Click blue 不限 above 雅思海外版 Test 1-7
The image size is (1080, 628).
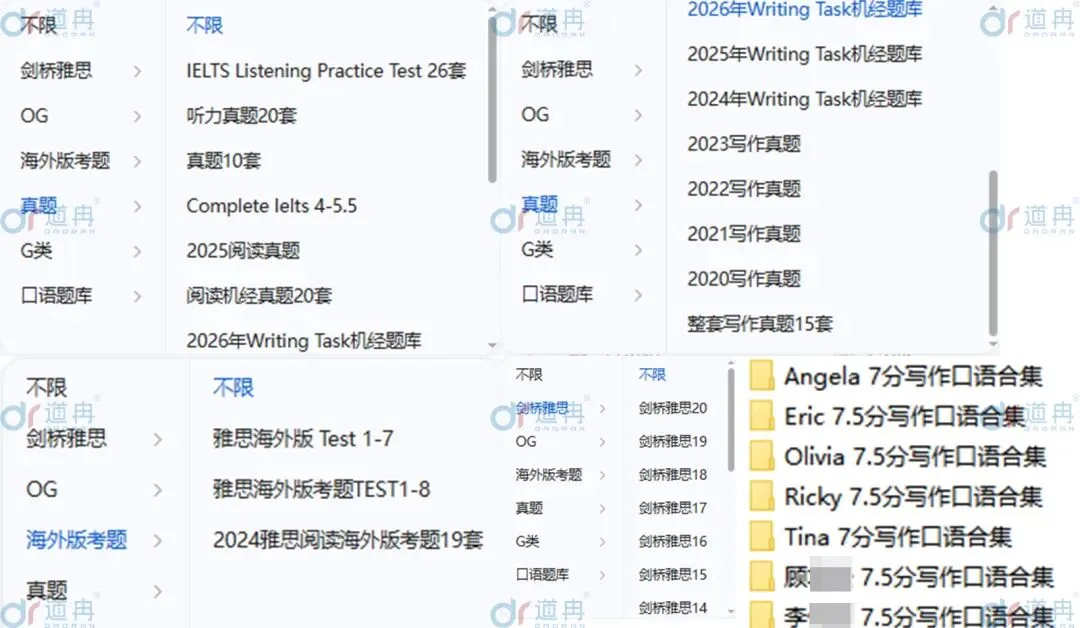point(233,388)
